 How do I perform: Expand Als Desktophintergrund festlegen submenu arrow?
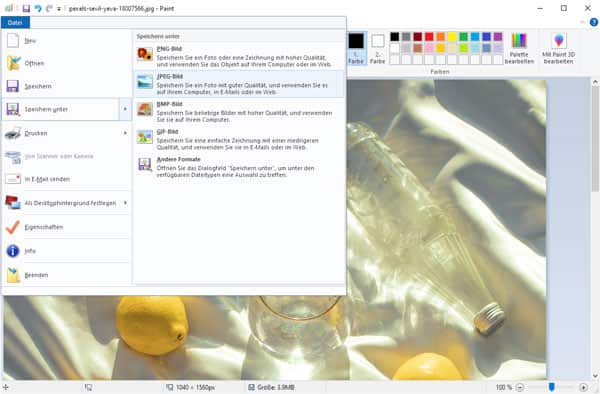125,203
